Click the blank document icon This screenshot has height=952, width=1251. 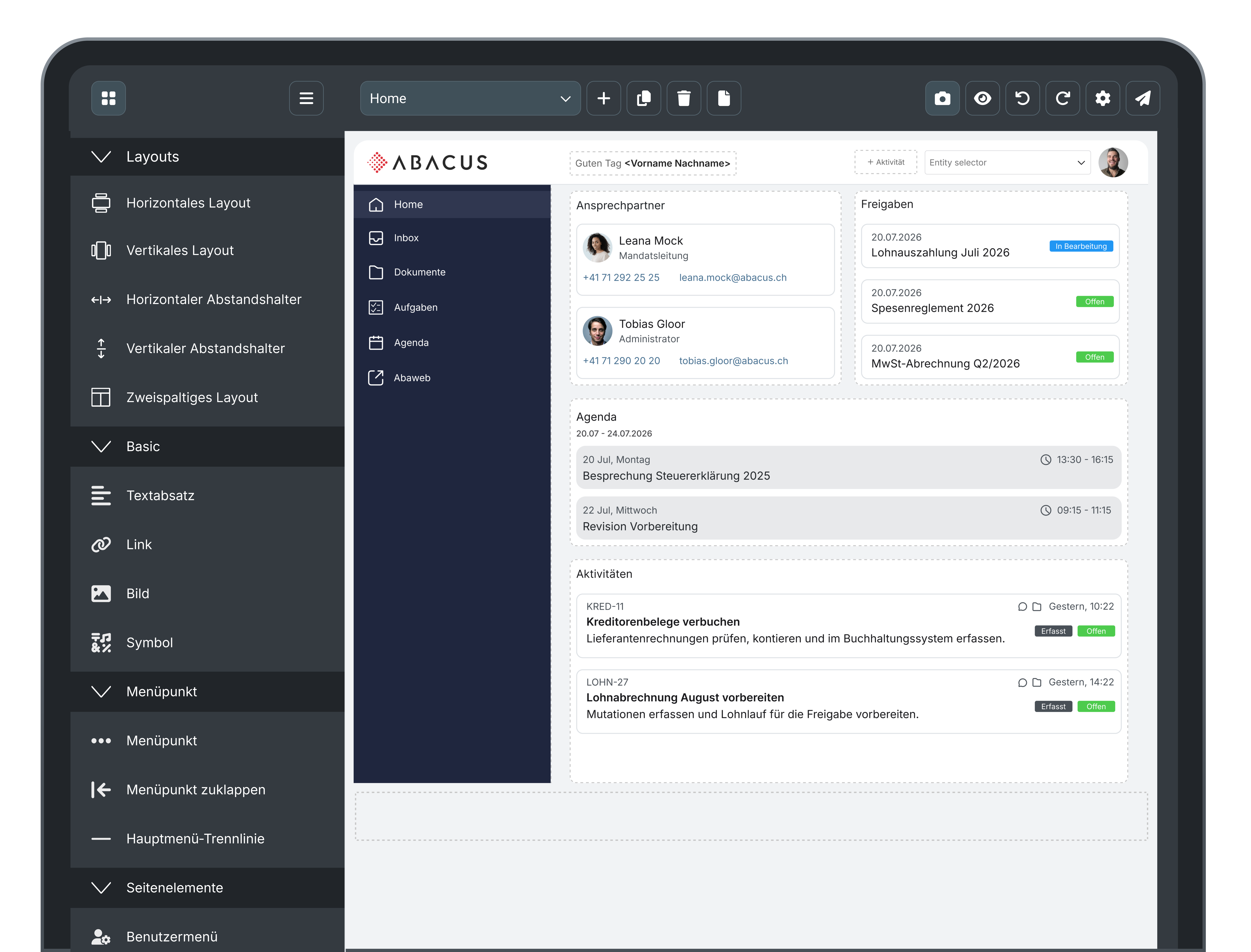[724, 98]
